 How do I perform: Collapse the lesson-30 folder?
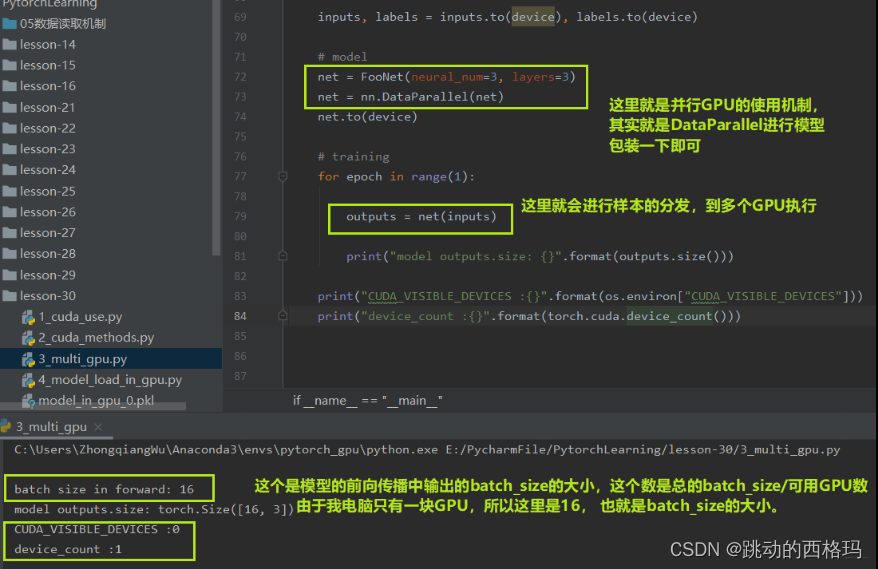coord(48,296)
